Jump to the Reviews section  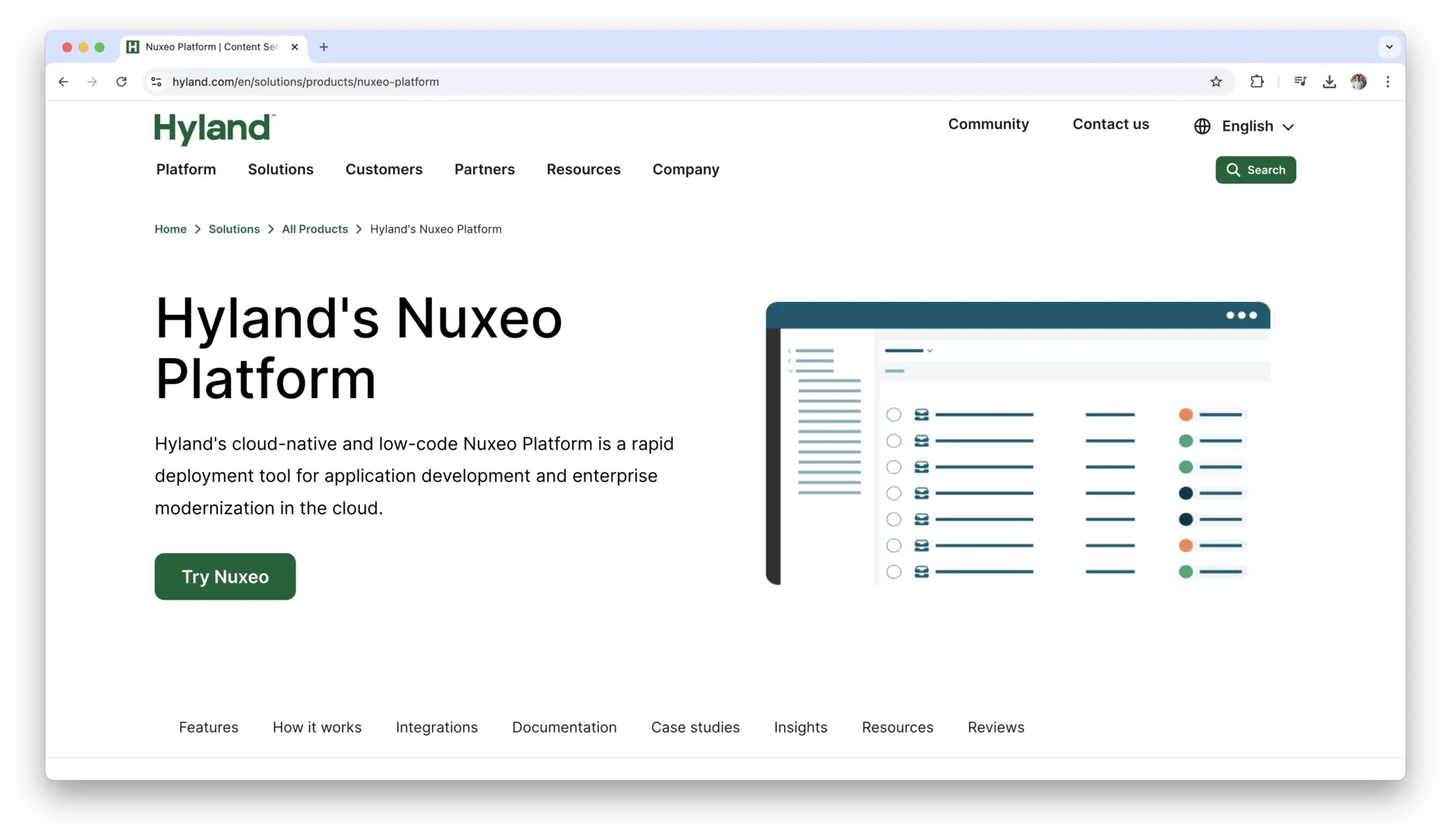995,727
